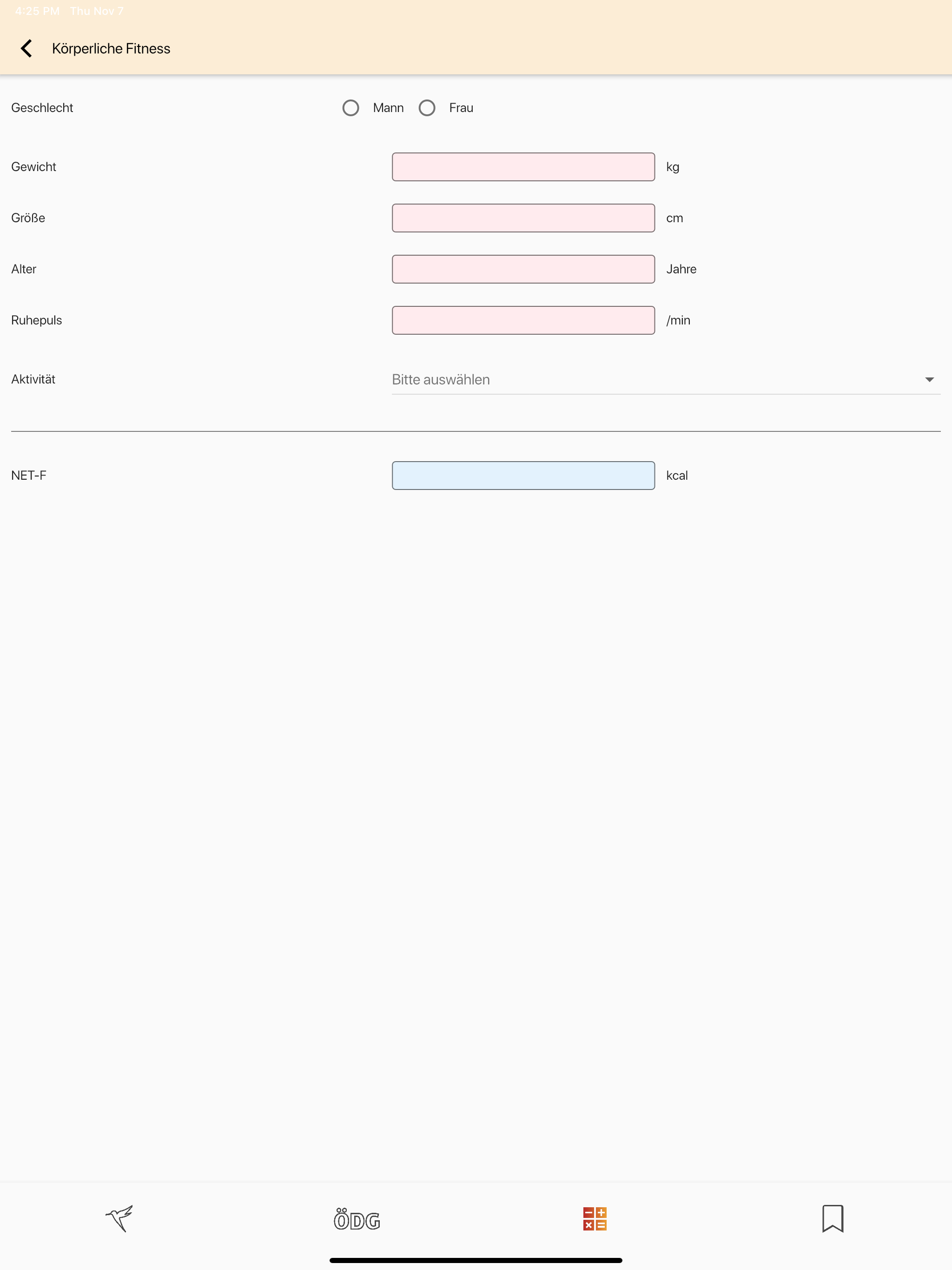952x1270 pixels.
Task: Click the 'Alter' label
Action: coord(24,269)
